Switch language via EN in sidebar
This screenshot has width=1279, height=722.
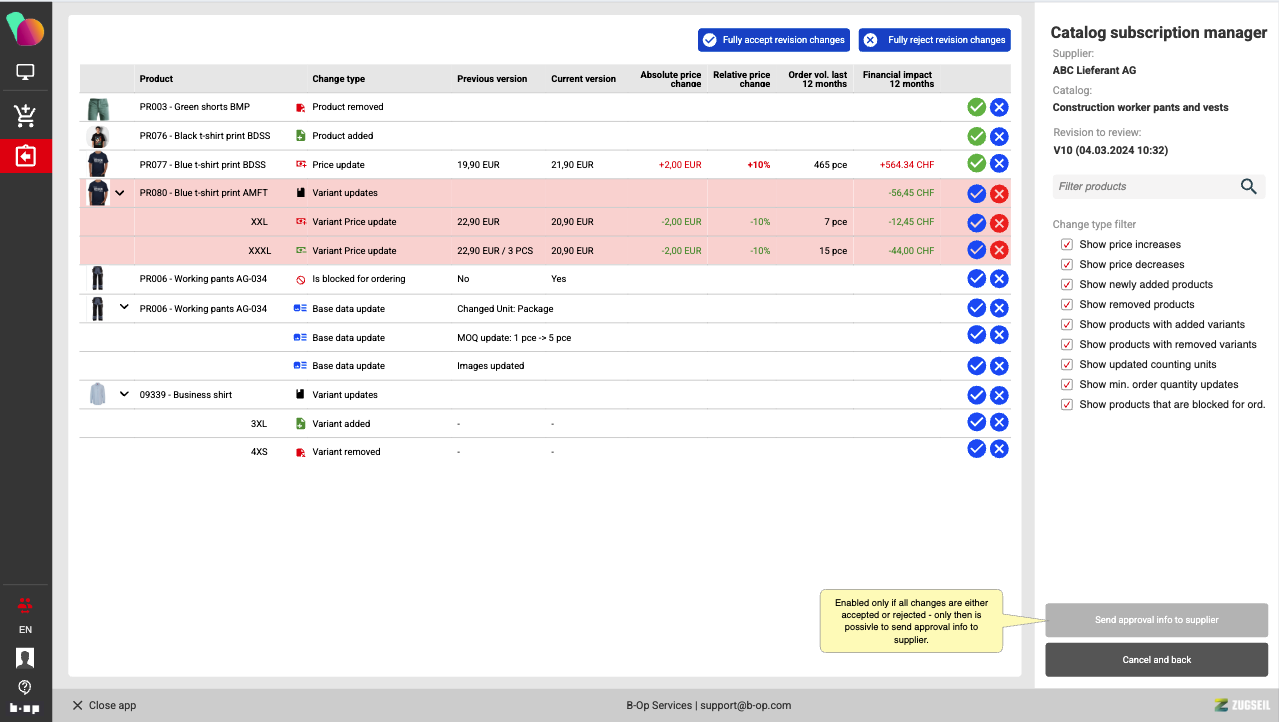tap(25, 630)
